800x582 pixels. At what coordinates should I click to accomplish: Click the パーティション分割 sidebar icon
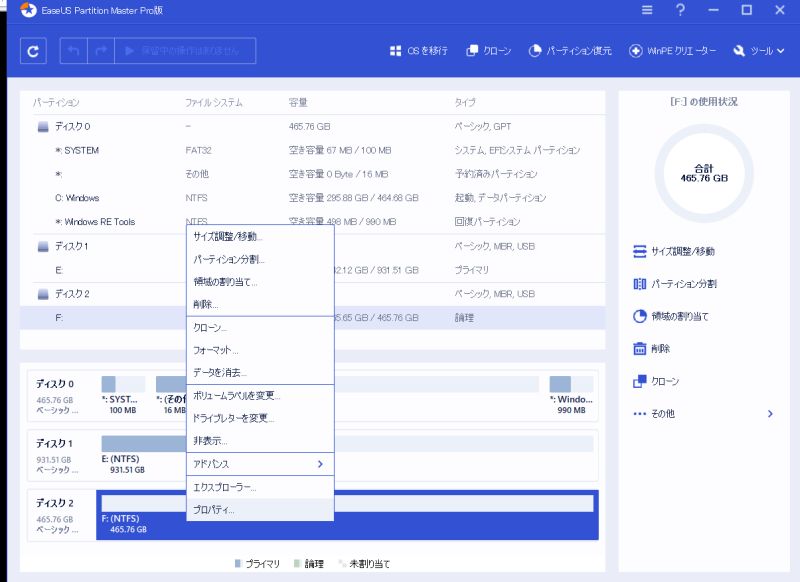[x=640, y=284]
